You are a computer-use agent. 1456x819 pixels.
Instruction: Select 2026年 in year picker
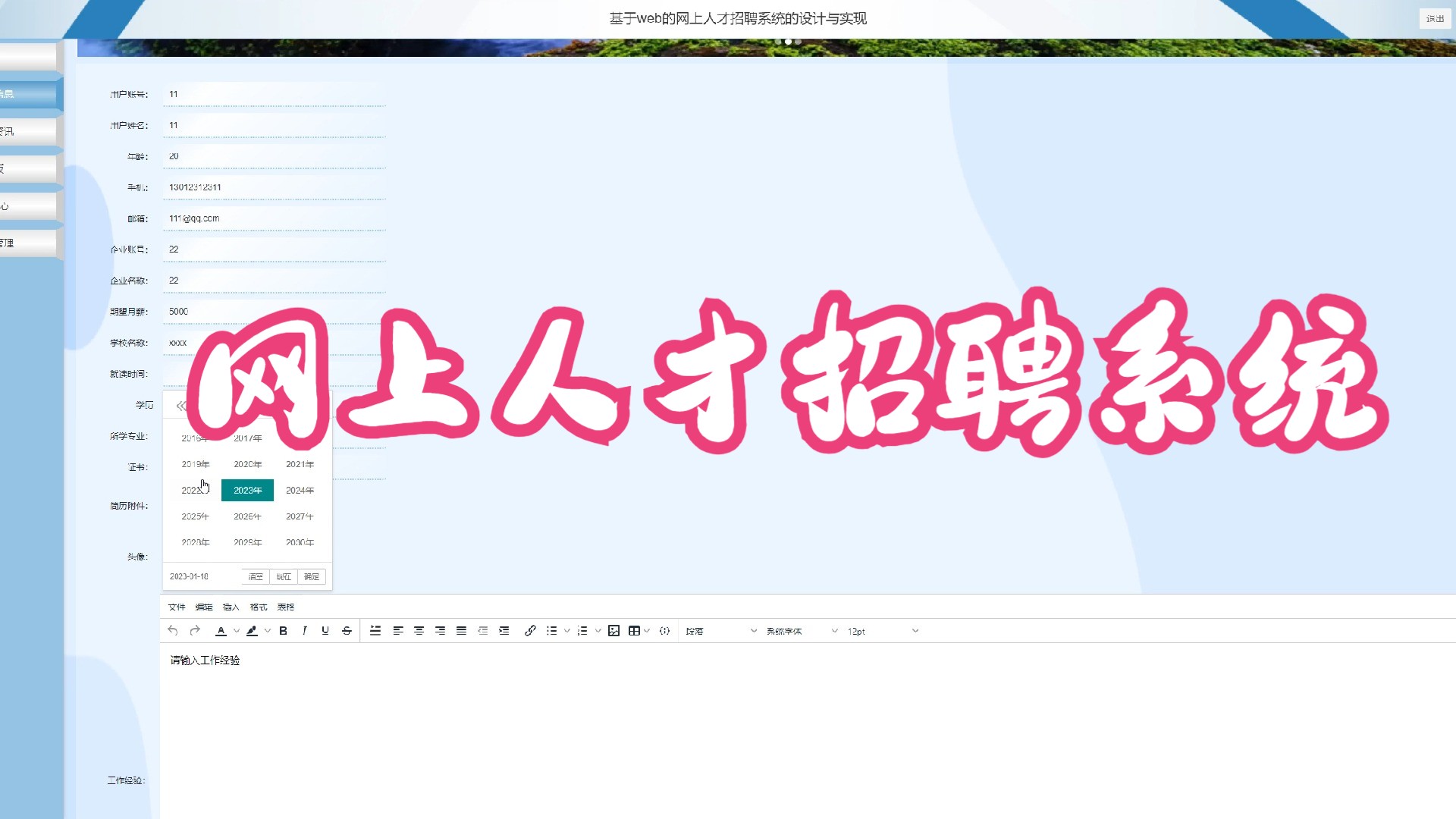point(247,516)
